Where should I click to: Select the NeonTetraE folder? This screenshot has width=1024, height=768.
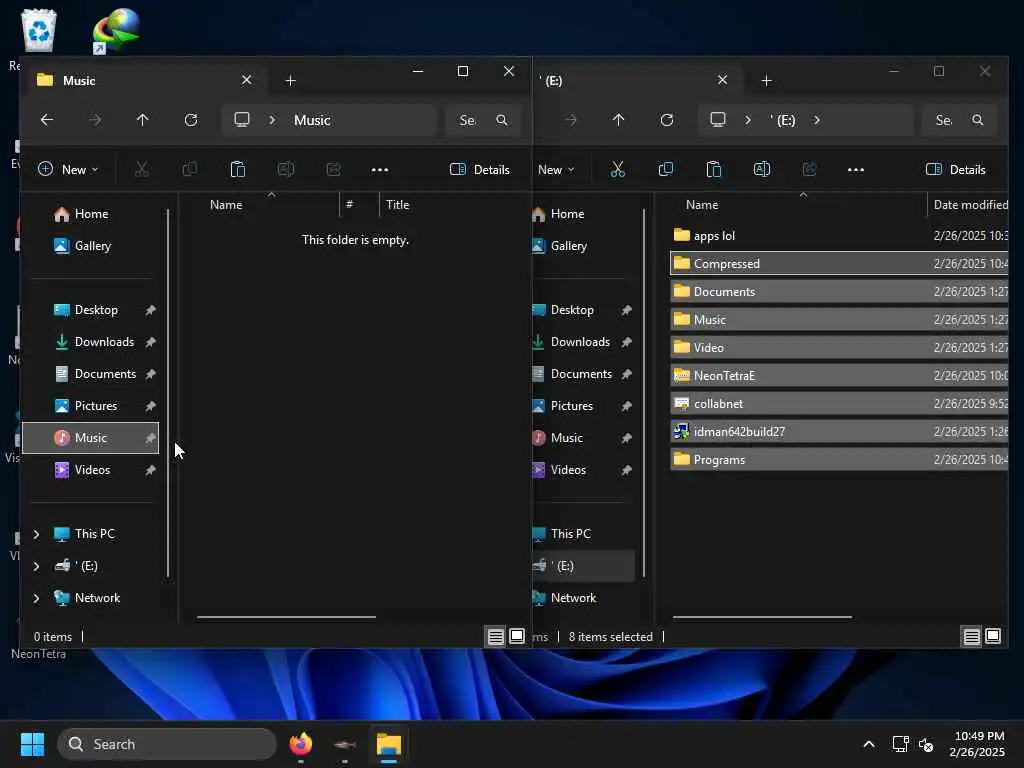[839, 376]
